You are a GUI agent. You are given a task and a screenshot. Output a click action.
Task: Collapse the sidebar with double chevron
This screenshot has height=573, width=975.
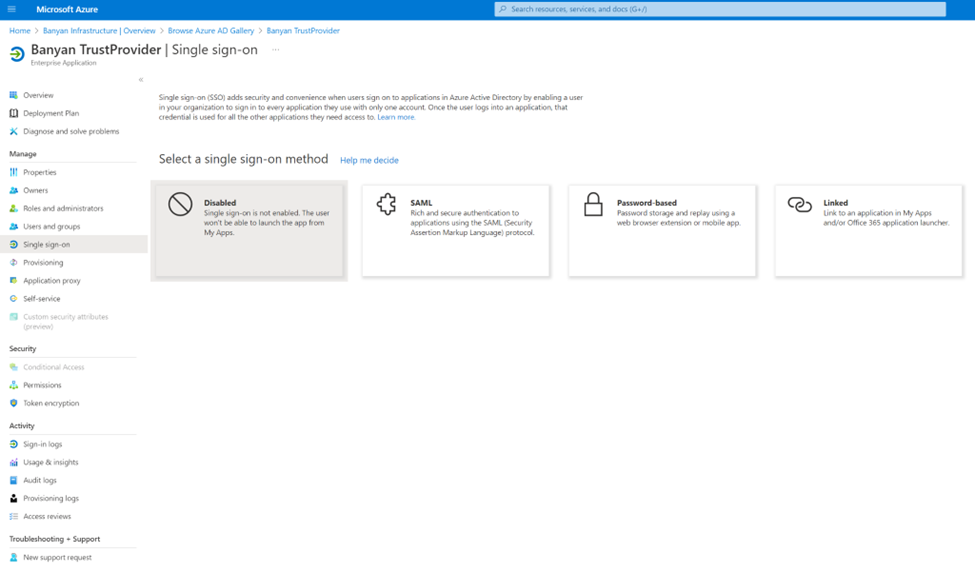point(141,80)
